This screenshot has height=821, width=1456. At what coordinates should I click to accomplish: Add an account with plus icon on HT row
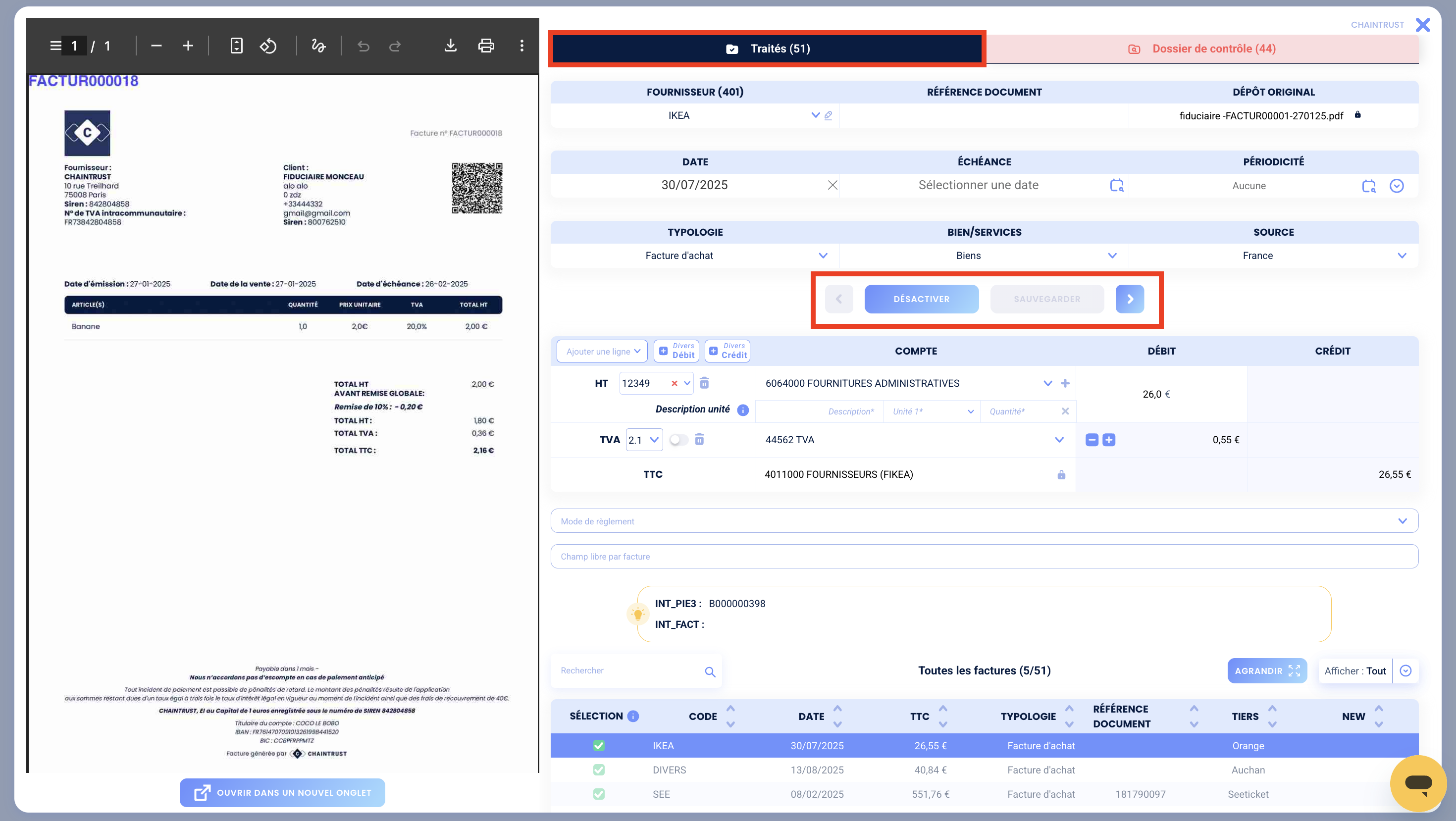coord(1065,383)
